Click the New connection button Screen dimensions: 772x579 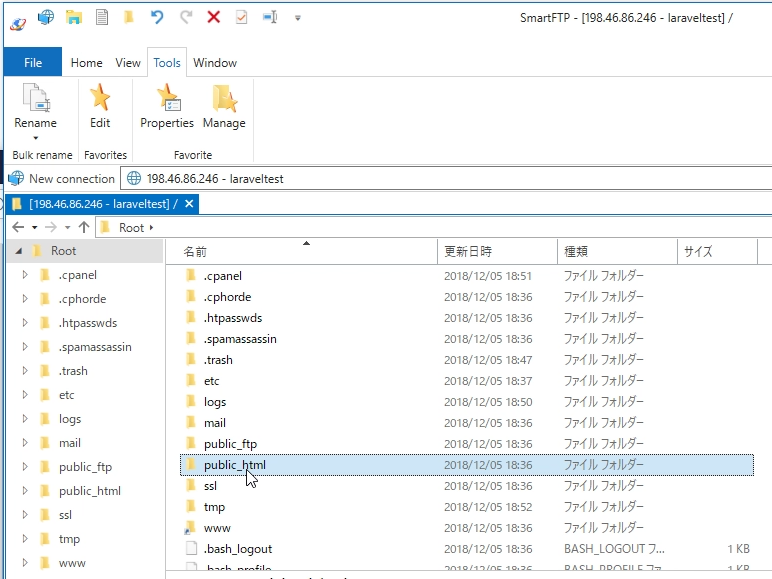[62, 179]
